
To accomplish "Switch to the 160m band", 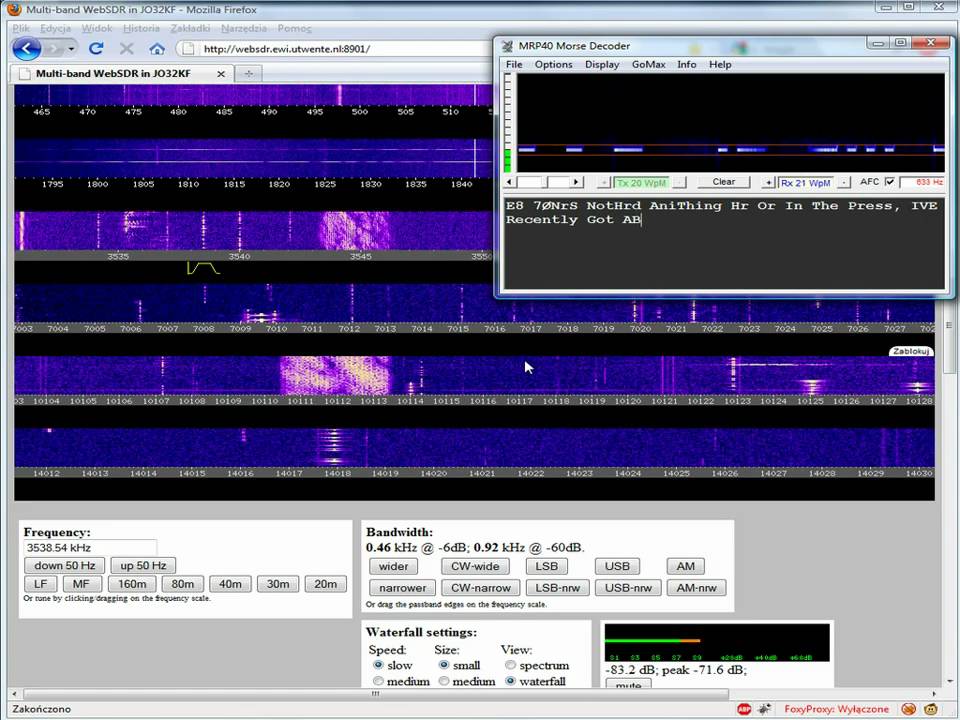I will (132, 584).
